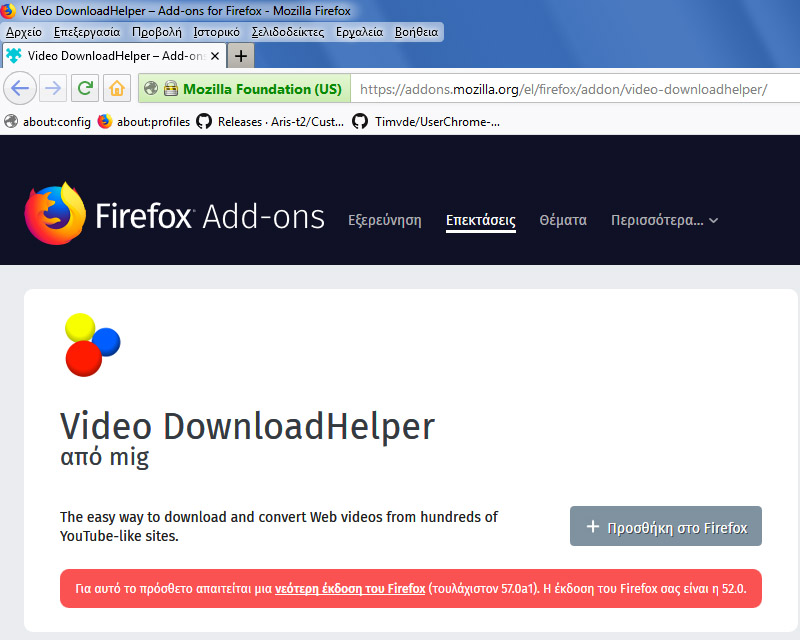Click the URL address field
This screenshot has height=640, width=800.
(x=574, y=89)
